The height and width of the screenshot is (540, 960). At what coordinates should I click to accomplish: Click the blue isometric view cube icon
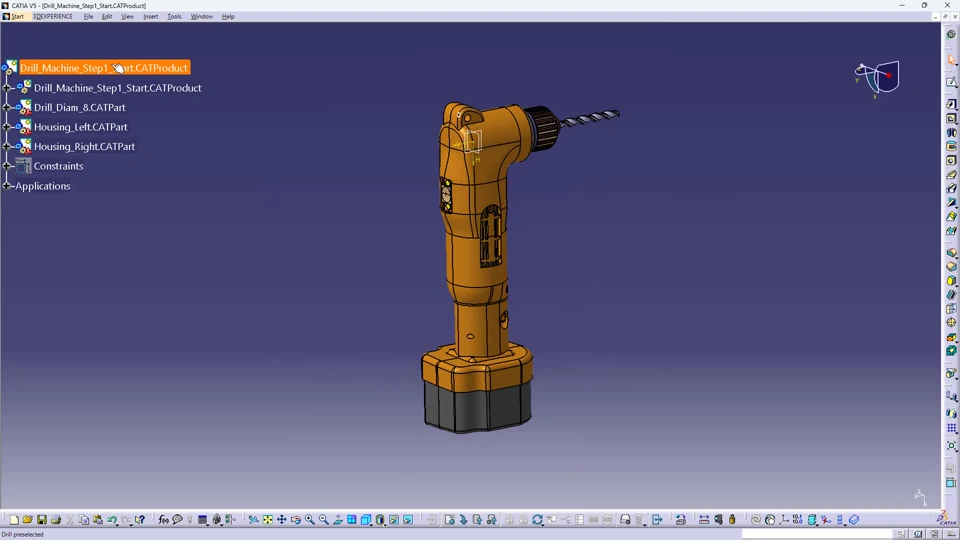(x=366, y=520)
